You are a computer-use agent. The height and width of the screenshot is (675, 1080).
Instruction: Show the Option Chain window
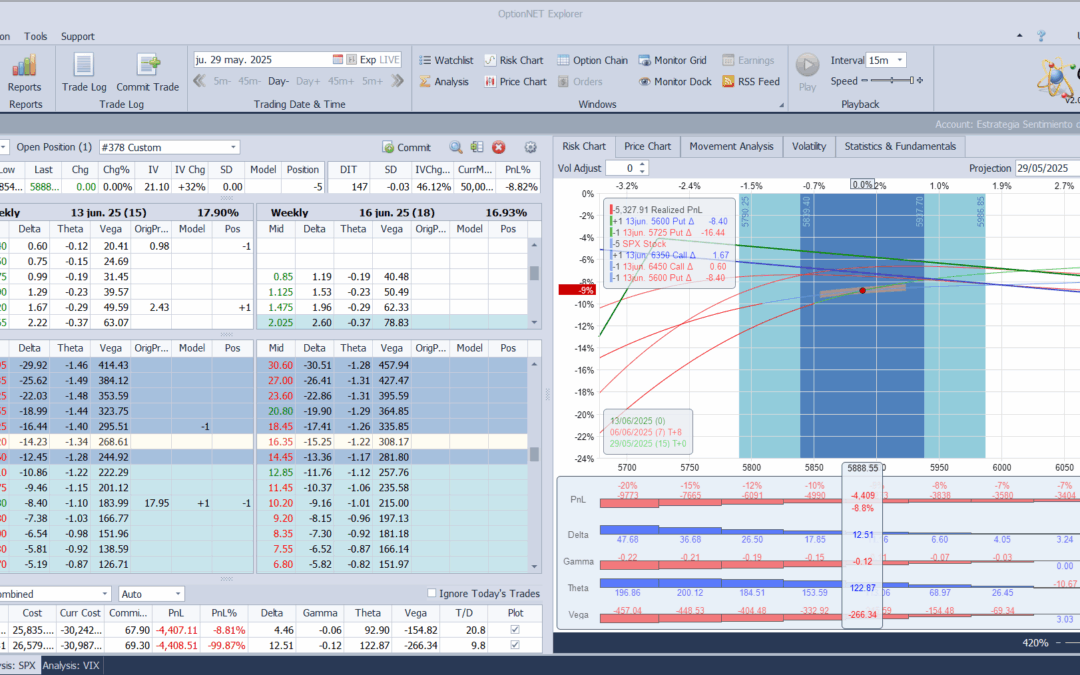pos(592,60)
